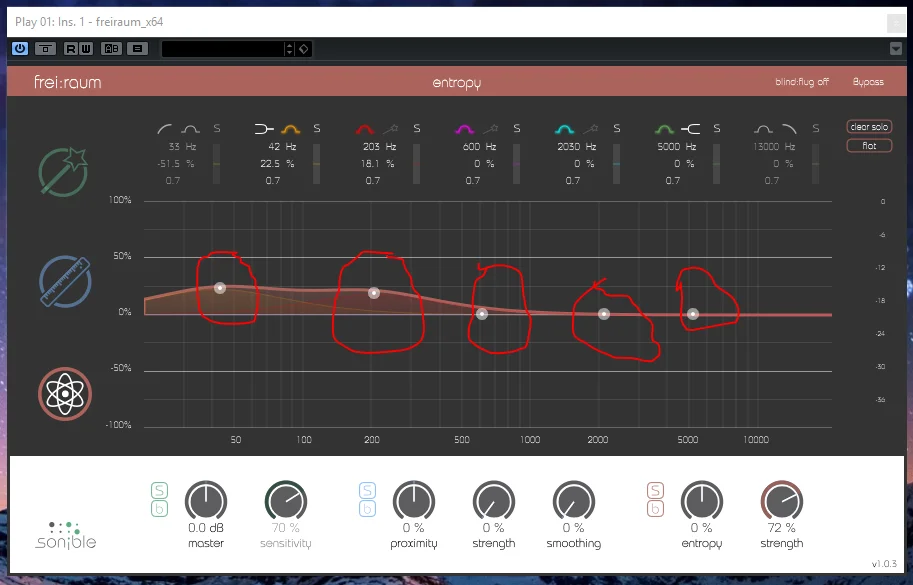Click blind:flug off in the header

[802, 82]
